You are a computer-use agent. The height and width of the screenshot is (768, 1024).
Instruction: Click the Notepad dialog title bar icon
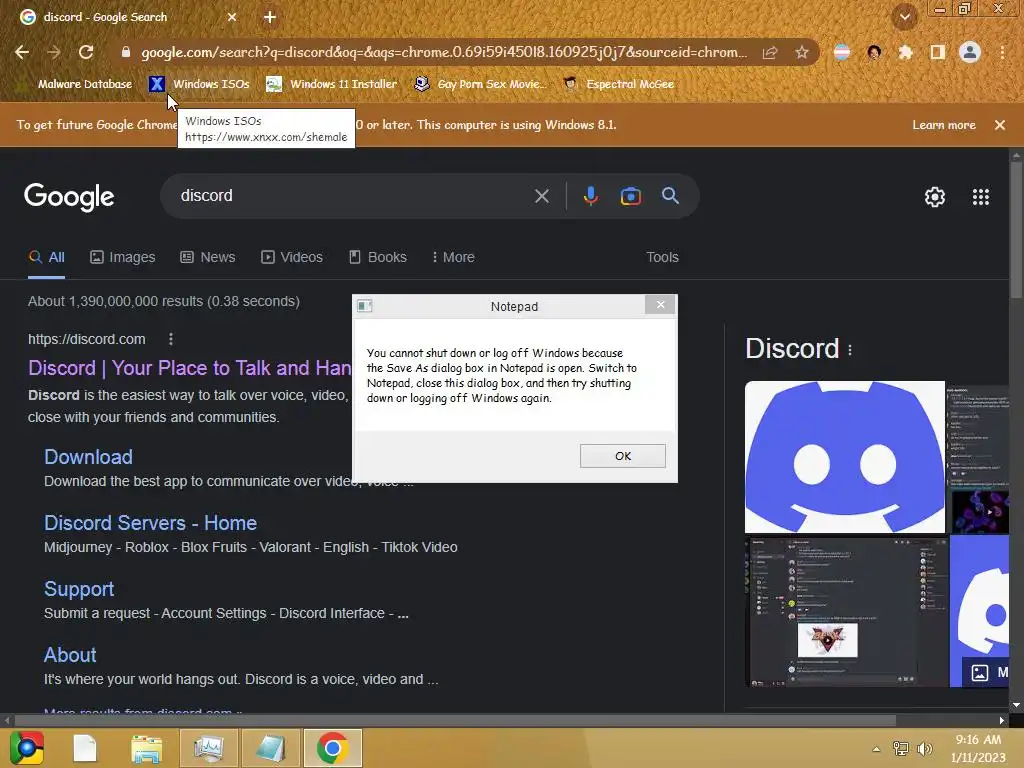click(x=364, y=306)
